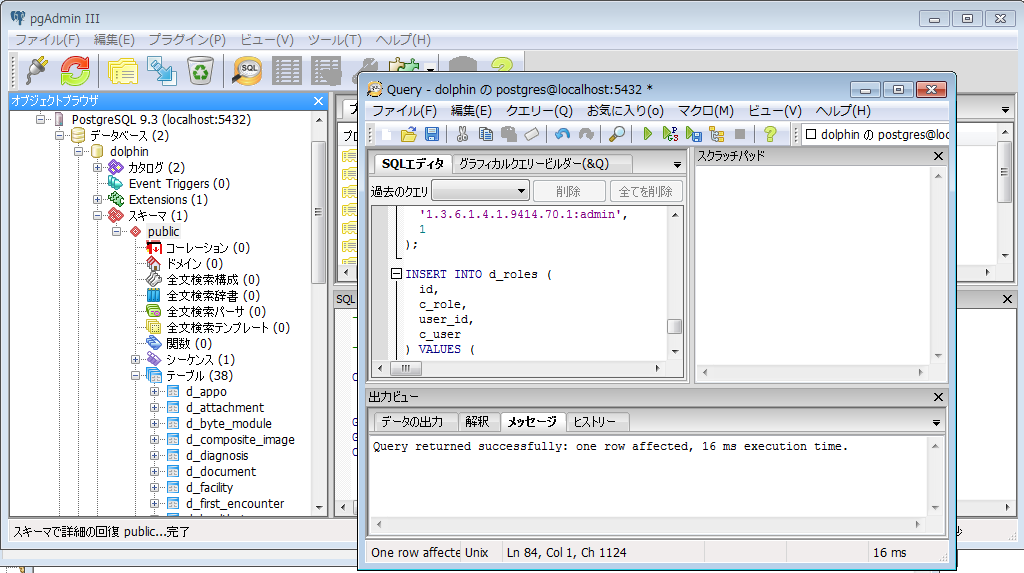Close the object browser panel

(318, 101)
